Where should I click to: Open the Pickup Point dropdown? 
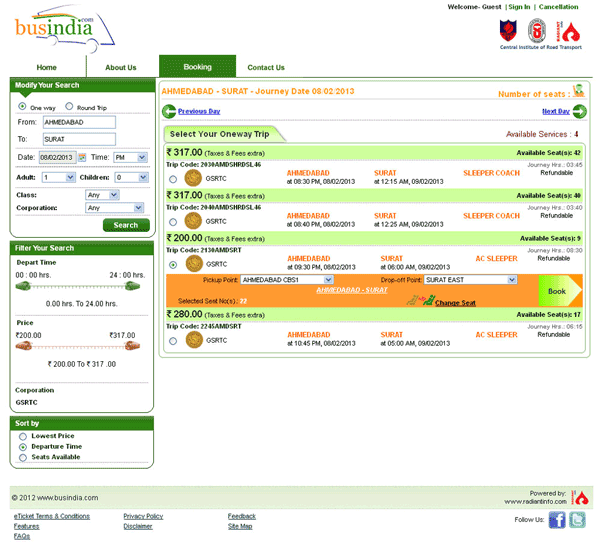[x=287, y=280]
